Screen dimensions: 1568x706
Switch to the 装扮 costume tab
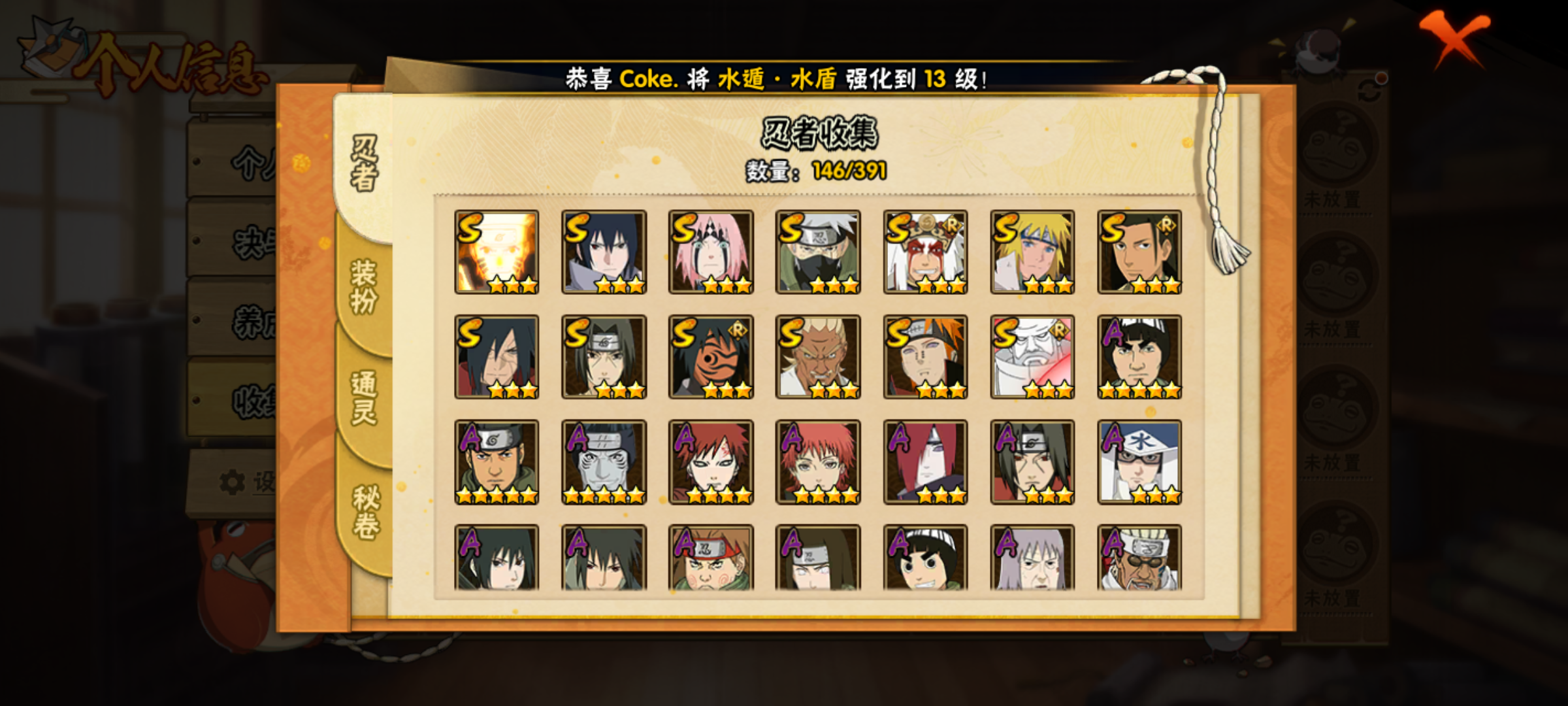364,288
